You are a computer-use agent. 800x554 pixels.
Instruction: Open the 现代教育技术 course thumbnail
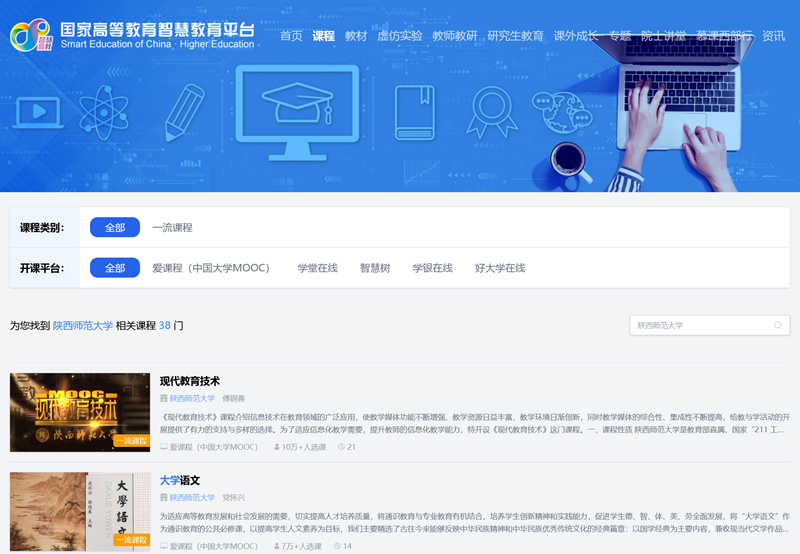point(80,412)
